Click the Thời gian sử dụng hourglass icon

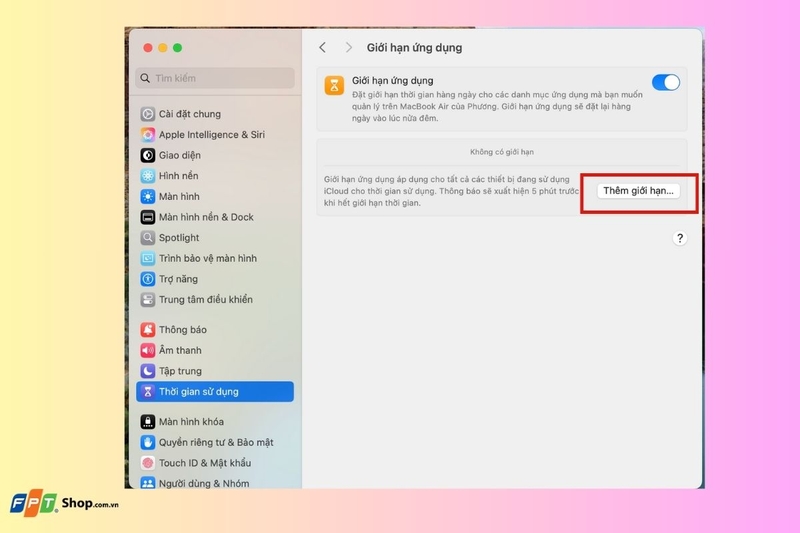coord(147,392)
